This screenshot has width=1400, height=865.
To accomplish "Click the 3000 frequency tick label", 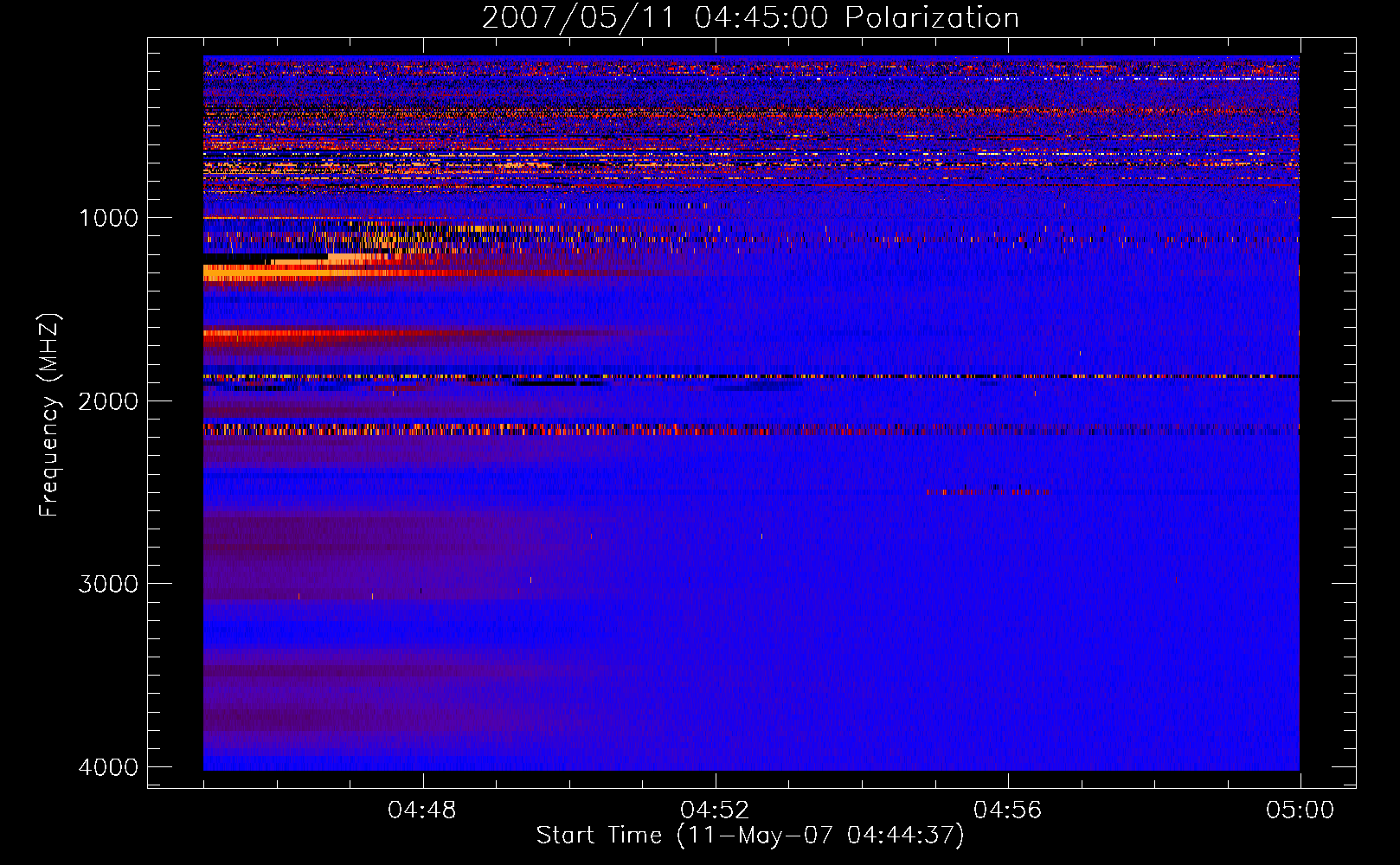I will (108, 584).
